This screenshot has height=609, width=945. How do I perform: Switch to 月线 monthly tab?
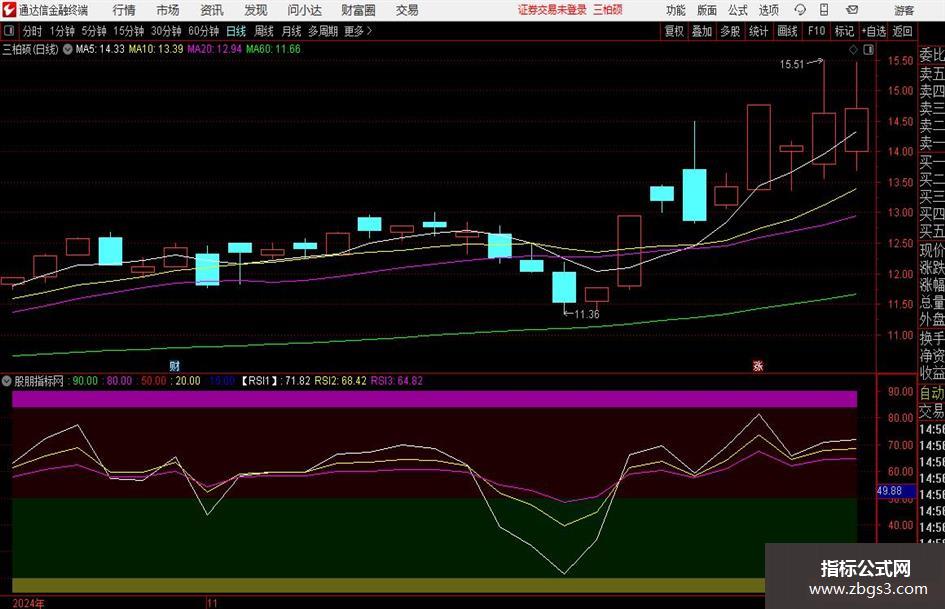click(x=292, y=31)
